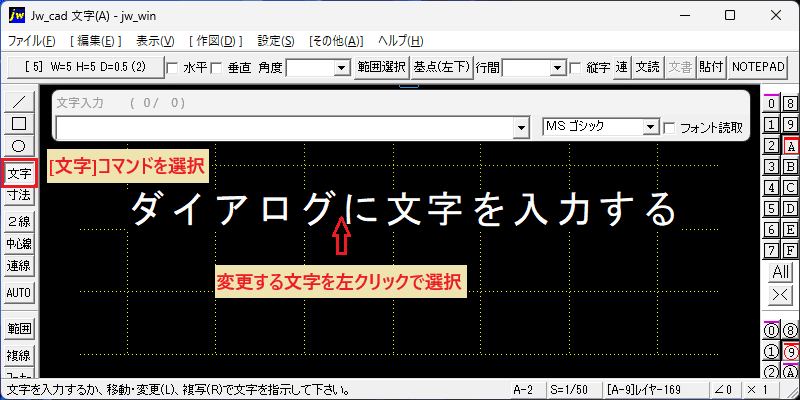Select the circle drawing tool

[x=19, y=146]
